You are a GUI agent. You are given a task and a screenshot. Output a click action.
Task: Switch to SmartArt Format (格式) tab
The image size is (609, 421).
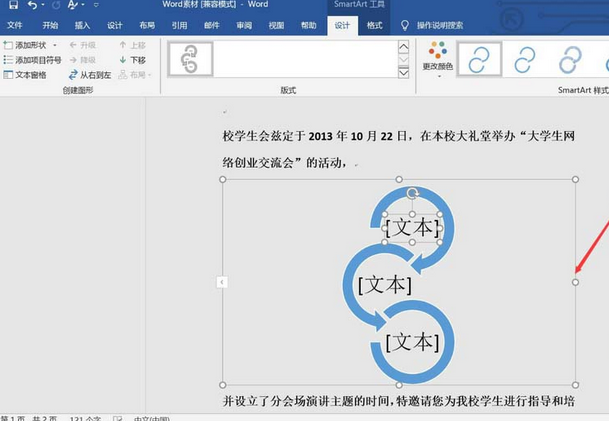[374, 25]
